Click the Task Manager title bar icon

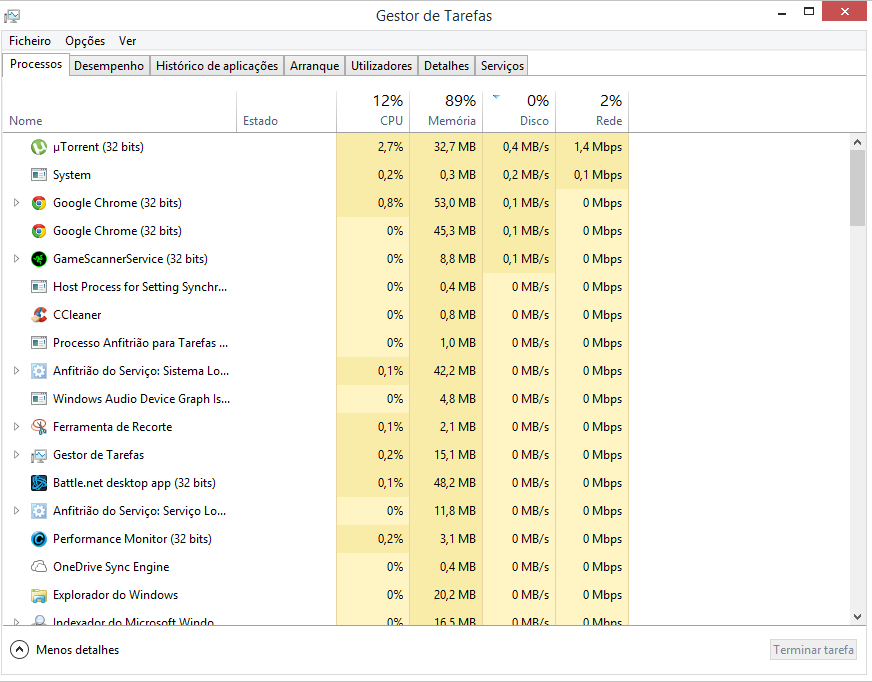pyautogui.click(x=12, y=16)
